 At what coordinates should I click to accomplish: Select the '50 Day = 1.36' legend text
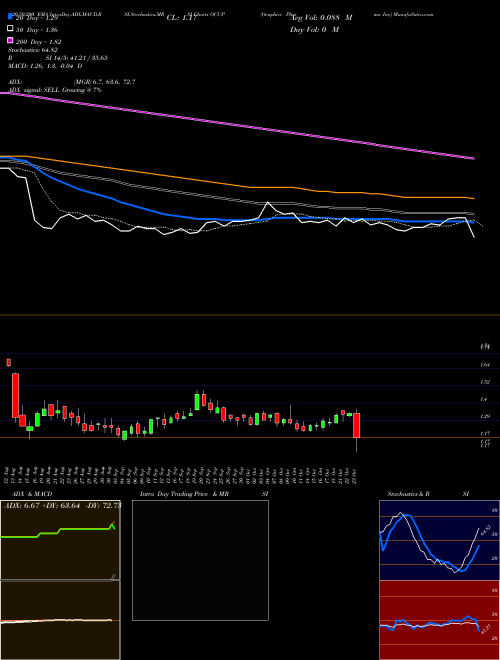[x=37, y=30]
